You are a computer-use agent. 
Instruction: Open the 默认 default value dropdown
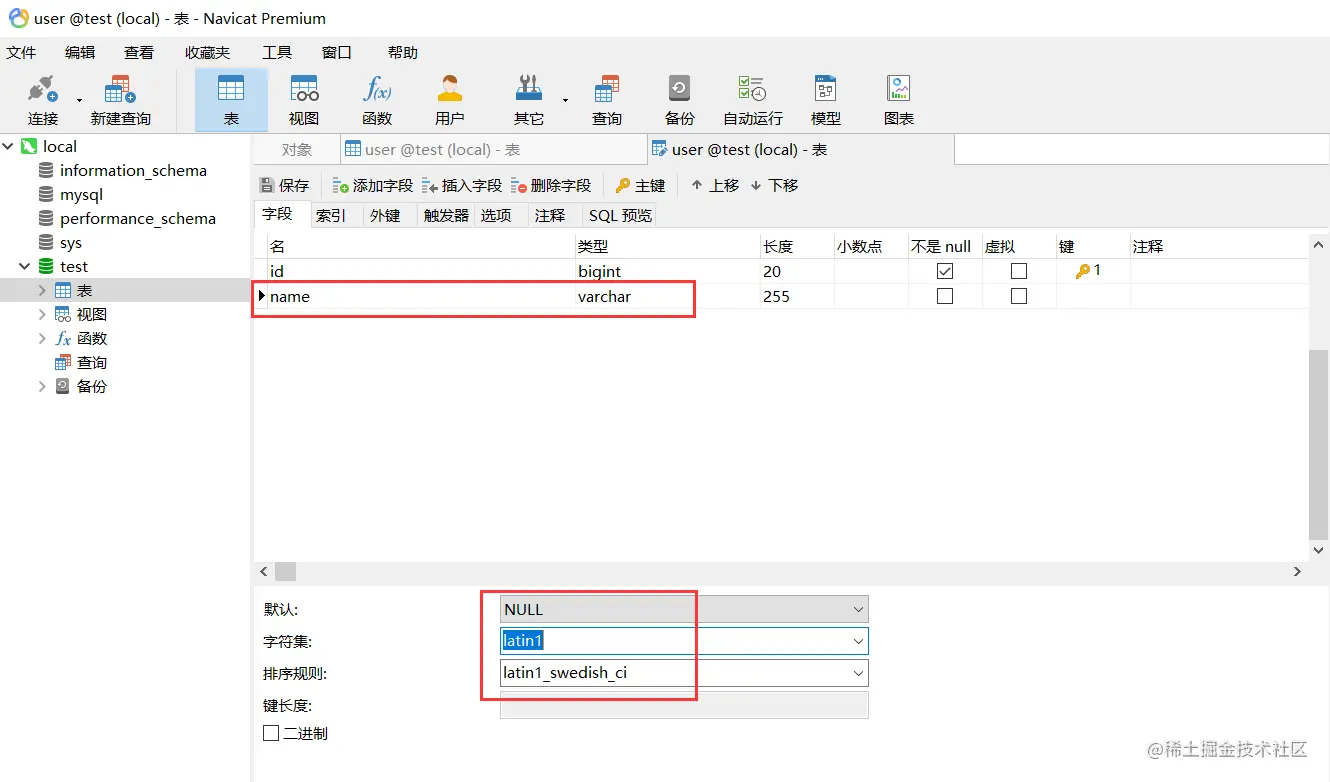pyautogui.click(x=858, y=609)
